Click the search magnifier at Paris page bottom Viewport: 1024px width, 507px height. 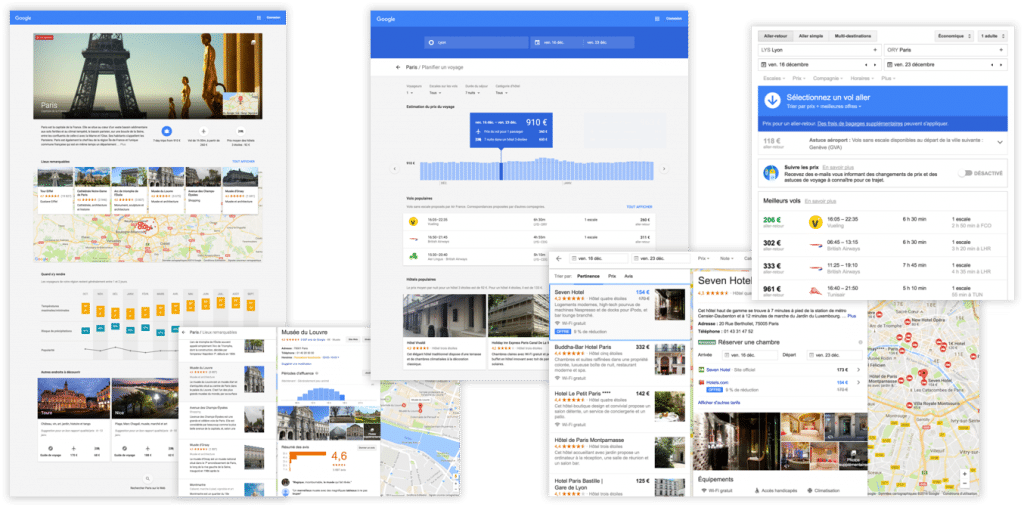(x=148, y=479)
